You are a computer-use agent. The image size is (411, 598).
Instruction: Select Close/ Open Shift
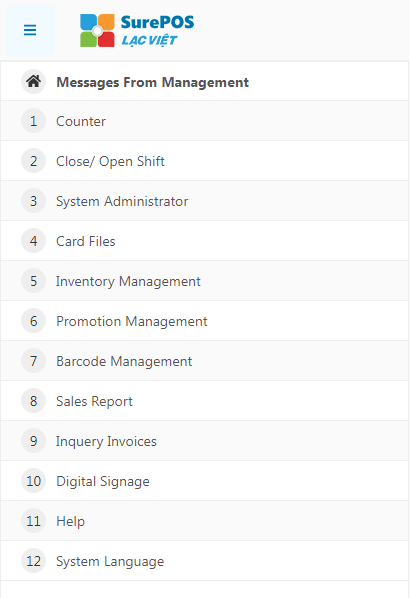click(x=205, y=161)
